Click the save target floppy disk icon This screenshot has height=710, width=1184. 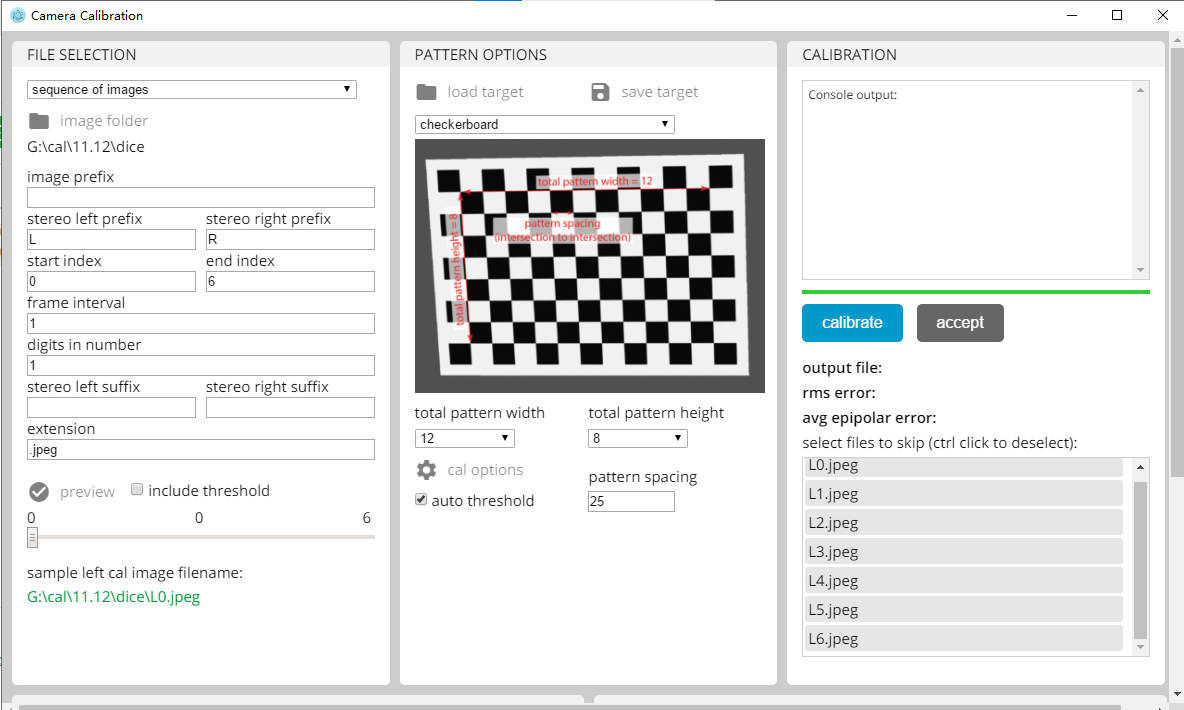tap(600, 92)
